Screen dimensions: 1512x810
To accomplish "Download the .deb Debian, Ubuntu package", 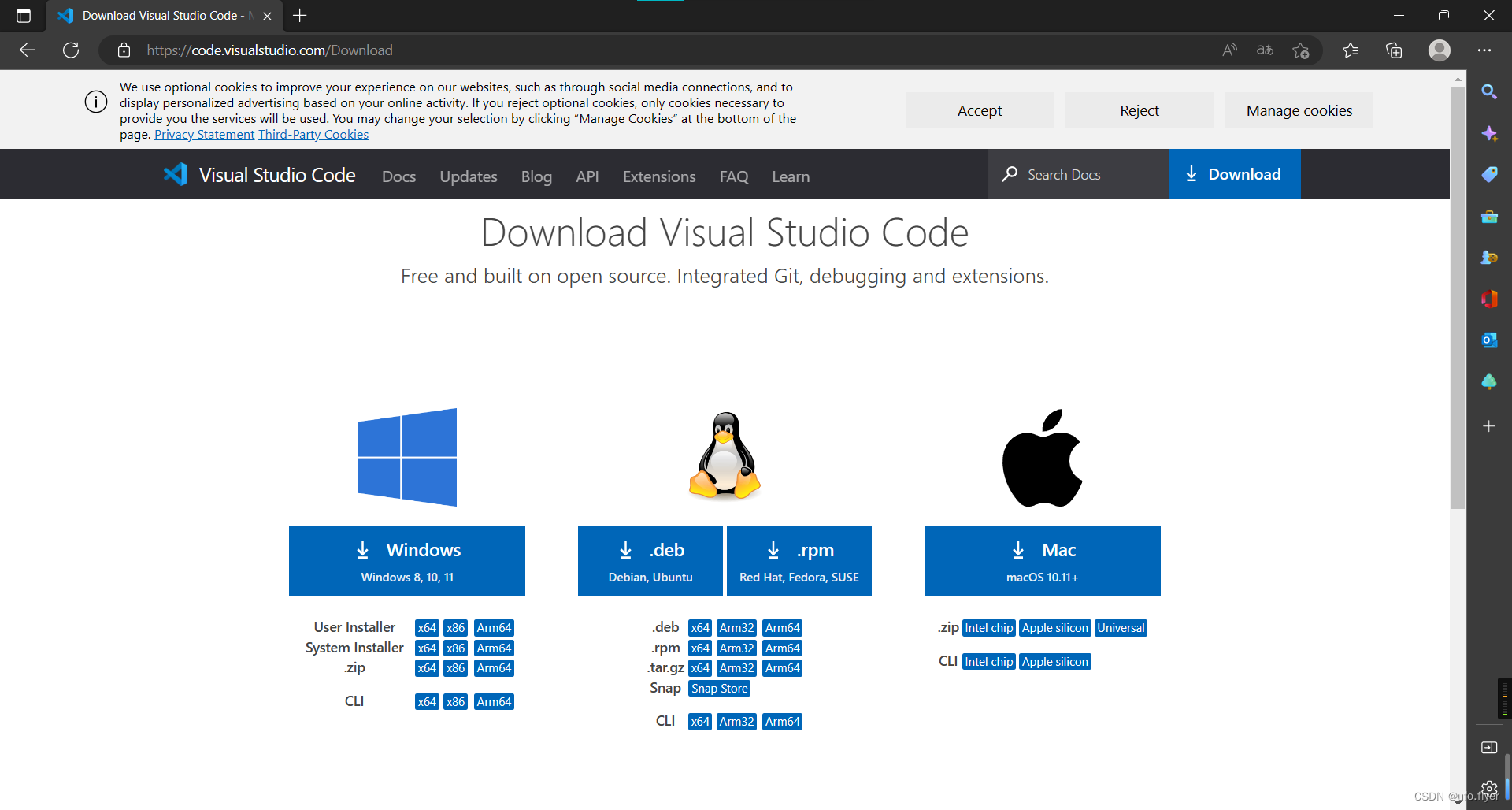I will point(650,561).
